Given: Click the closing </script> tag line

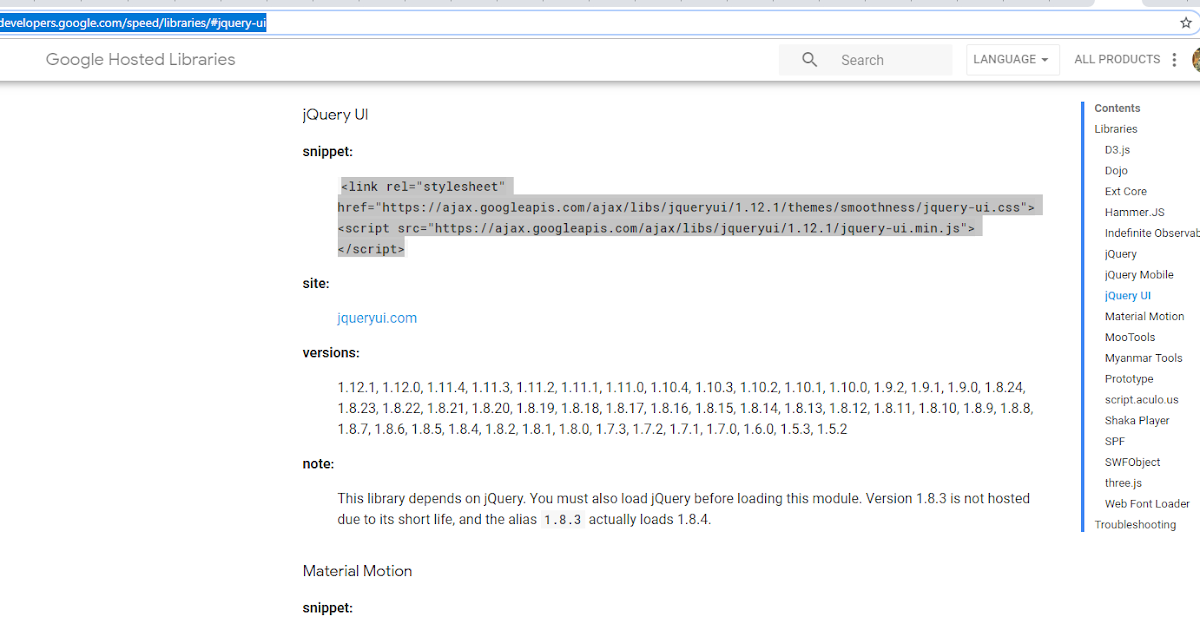Looking at the screenshot, I should point(371,250).
